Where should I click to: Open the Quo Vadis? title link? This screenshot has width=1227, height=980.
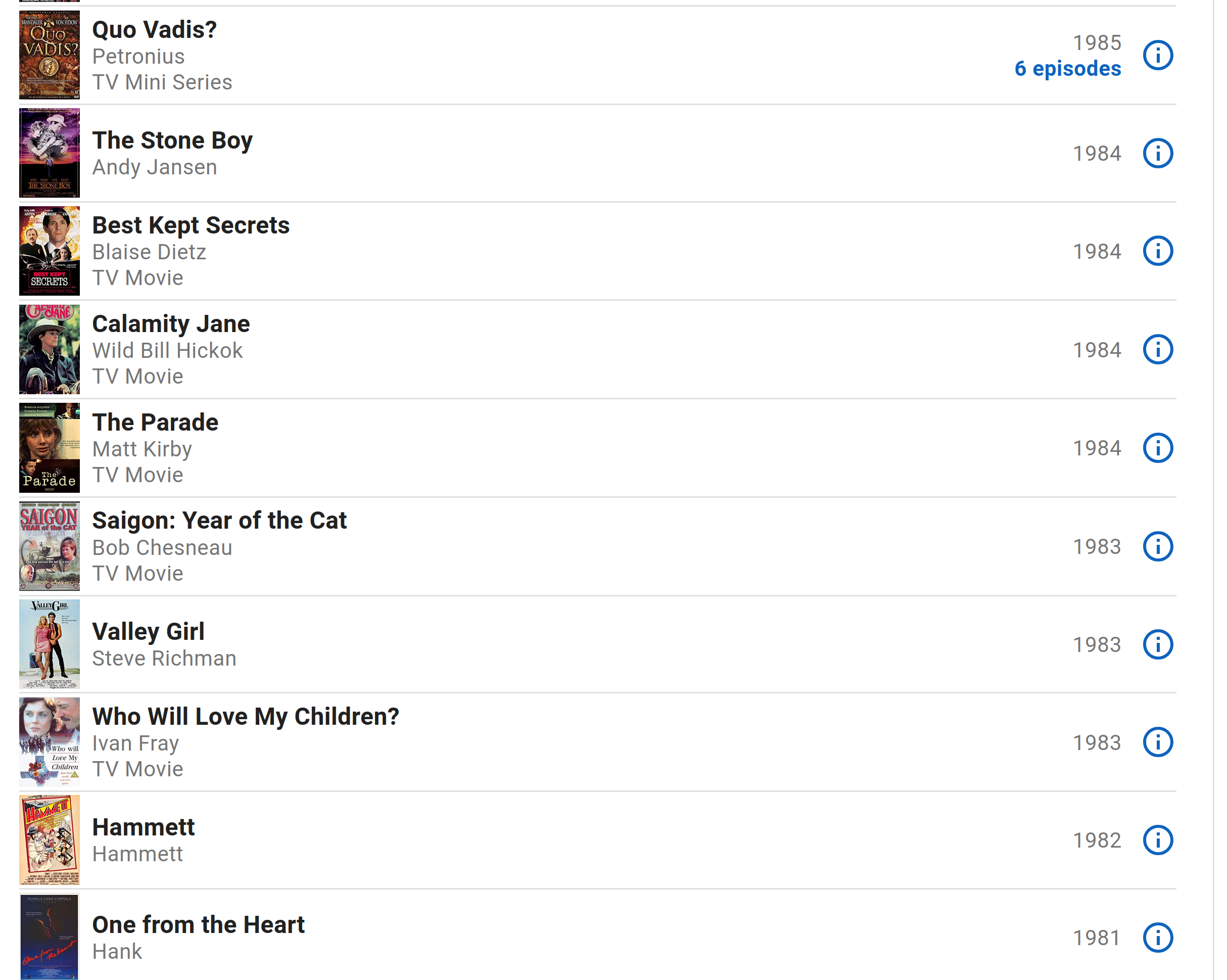point(154,30)
